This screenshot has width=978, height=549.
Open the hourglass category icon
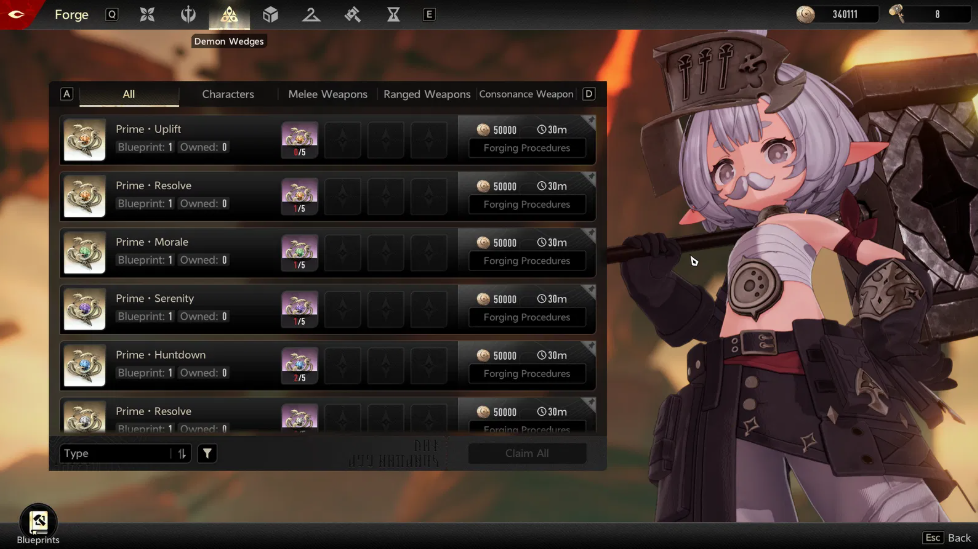[x=394, y=14]
